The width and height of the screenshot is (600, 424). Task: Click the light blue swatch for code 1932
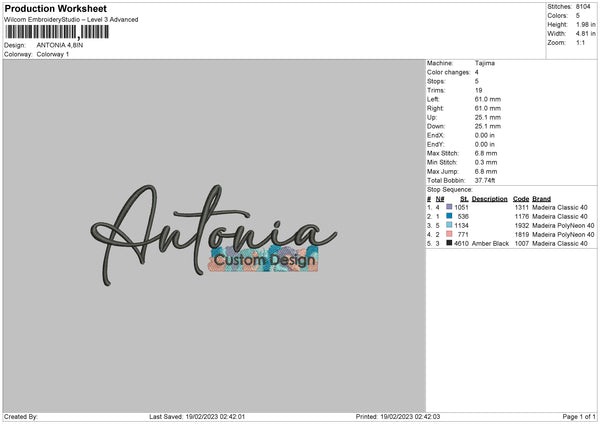tap(449, 225)
